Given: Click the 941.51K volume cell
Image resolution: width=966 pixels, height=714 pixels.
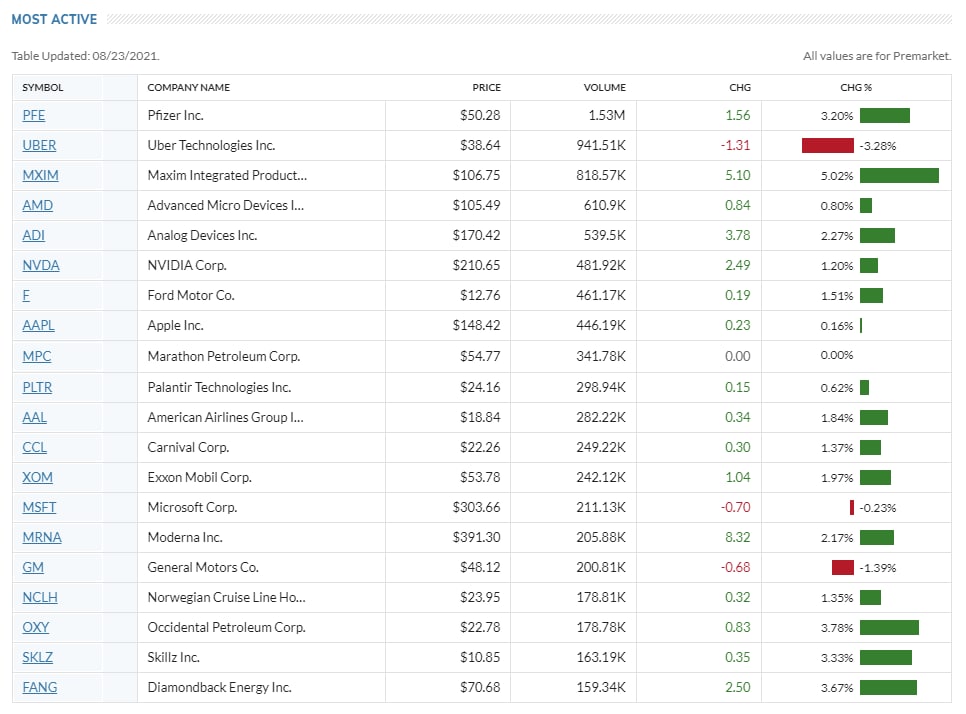Looking at the screenshot, I should tap(601, 145).
